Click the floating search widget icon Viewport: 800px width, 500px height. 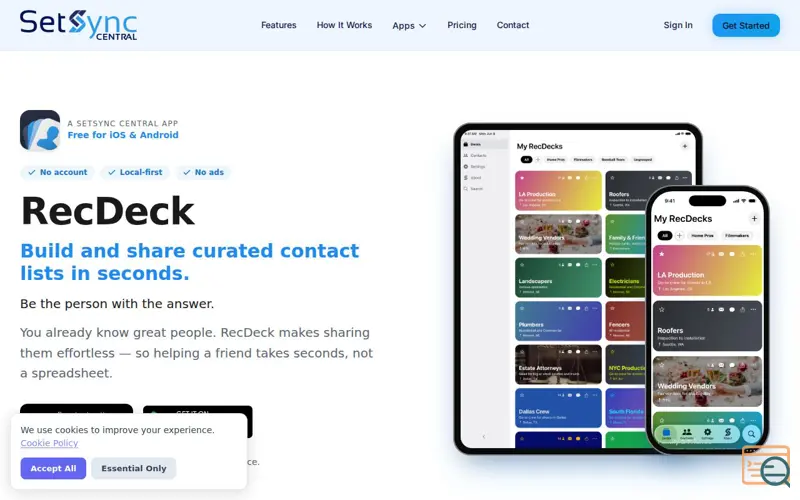[x=766, y=465]
